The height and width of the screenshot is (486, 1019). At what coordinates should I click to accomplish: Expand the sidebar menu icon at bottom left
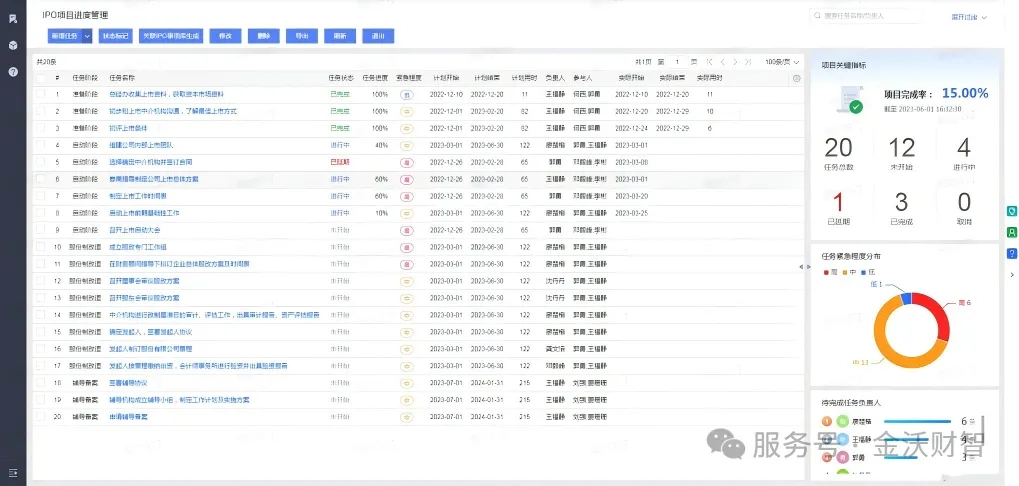pos(12,472)
